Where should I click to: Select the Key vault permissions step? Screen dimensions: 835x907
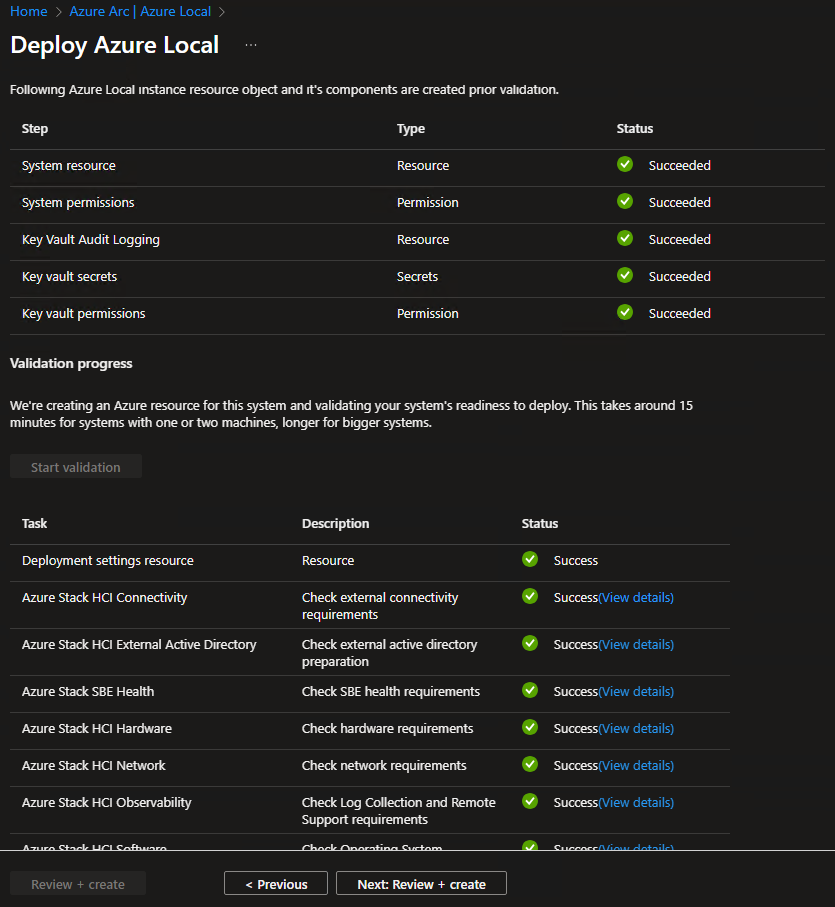tap(417, 316)
